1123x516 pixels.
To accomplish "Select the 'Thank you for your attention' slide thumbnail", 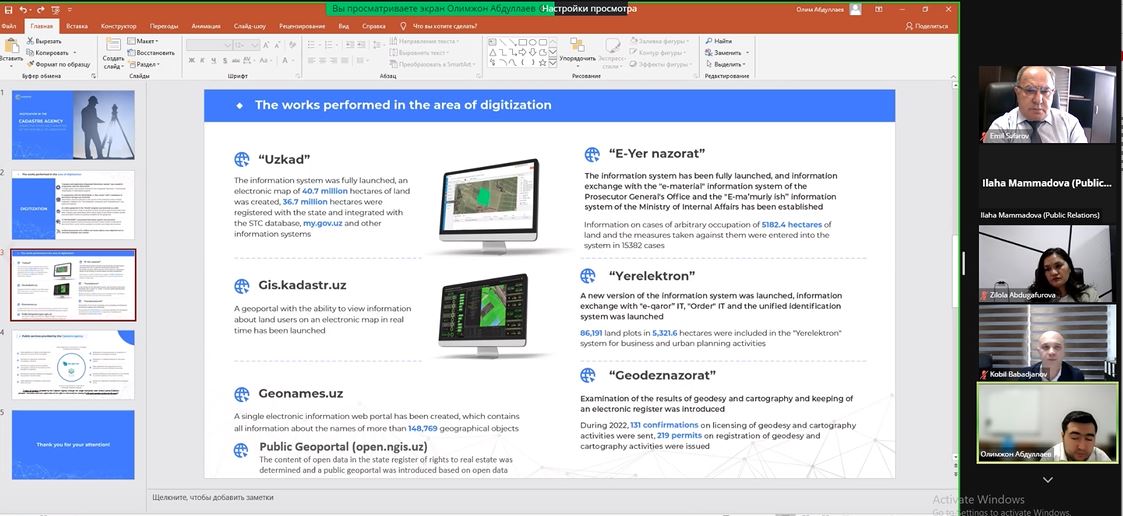I will (x=73, y=444).
